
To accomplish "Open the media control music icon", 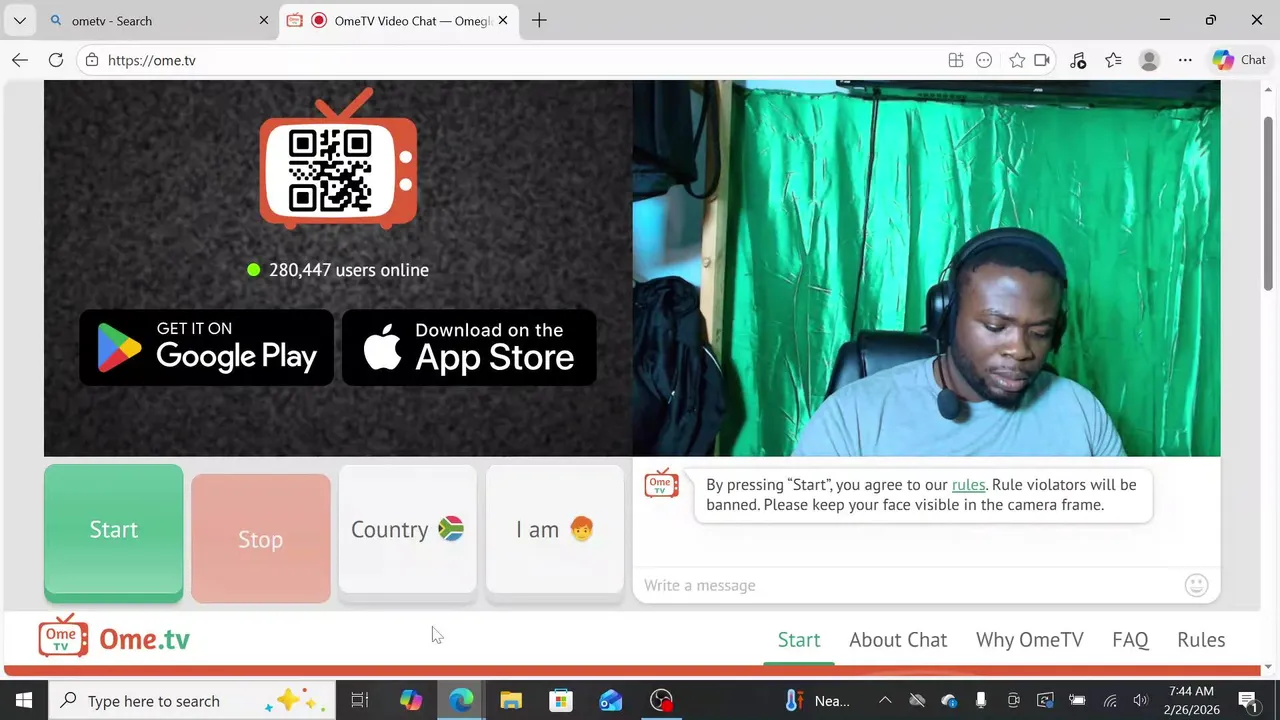I will click(x=1078, y=60).
